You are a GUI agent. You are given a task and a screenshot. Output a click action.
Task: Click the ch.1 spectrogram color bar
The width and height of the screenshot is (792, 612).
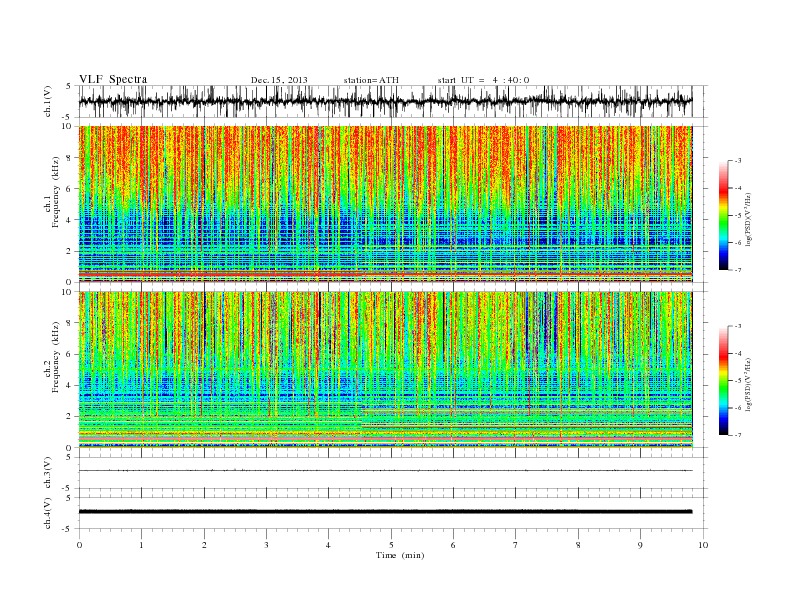tap(724, 215)
